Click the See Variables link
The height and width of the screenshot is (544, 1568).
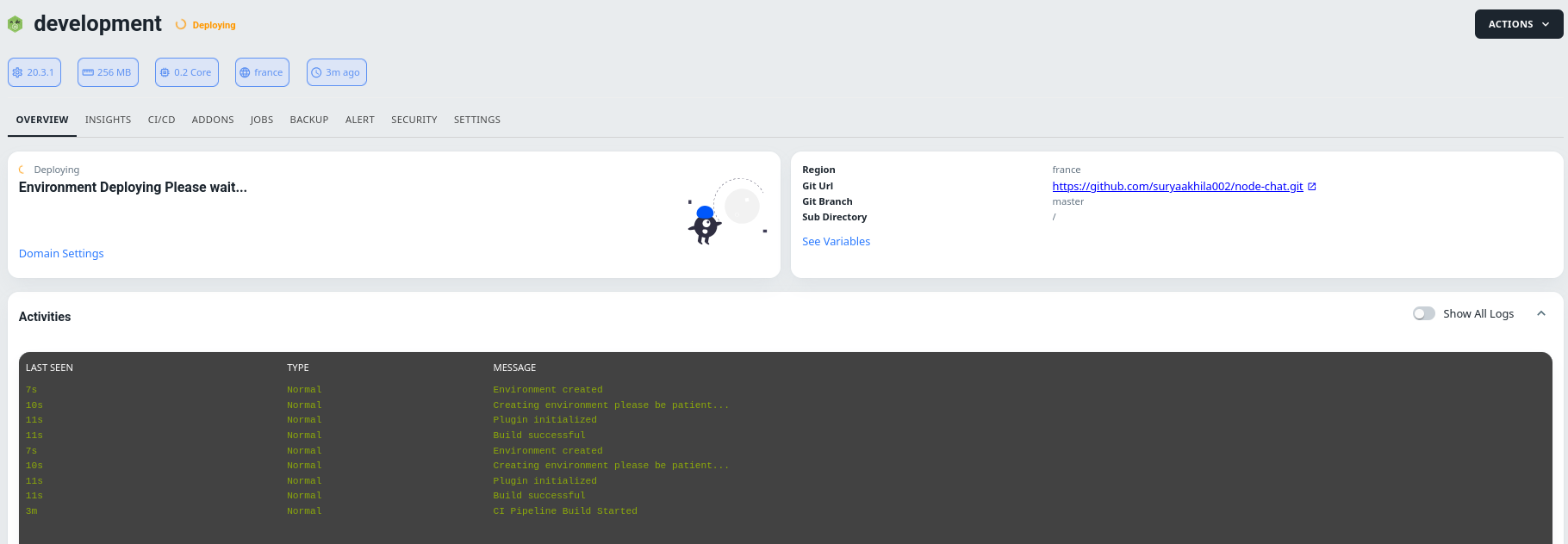click(836, 242)
